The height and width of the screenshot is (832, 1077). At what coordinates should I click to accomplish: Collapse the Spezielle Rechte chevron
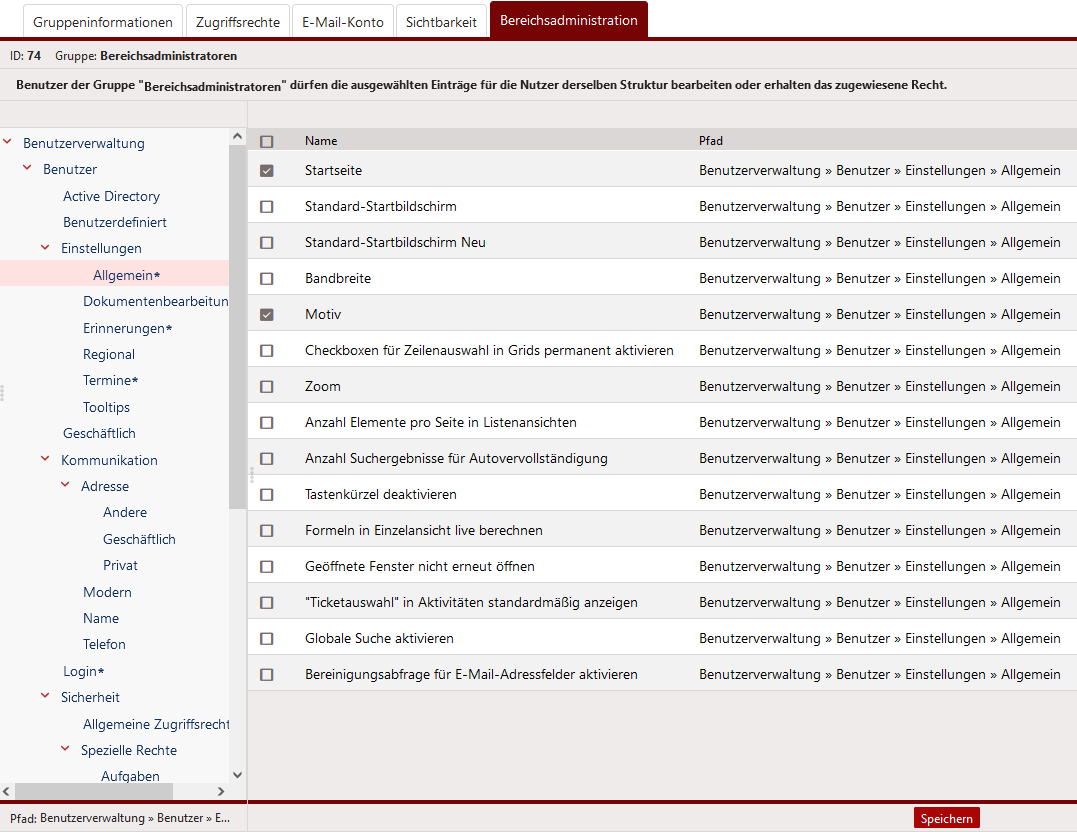66,750
